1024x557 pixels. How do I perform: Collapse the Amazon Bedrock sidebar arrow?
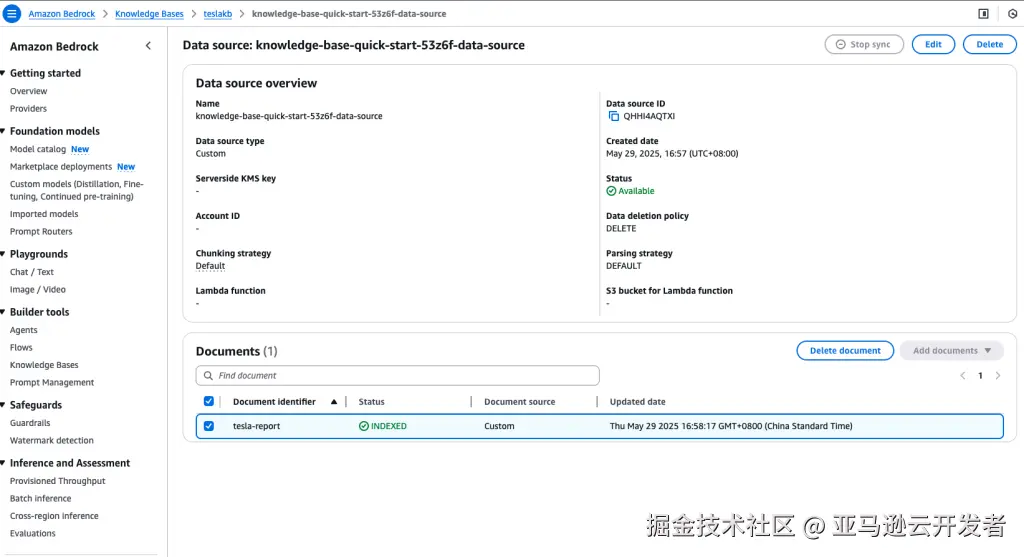click(x=148, y=46)
